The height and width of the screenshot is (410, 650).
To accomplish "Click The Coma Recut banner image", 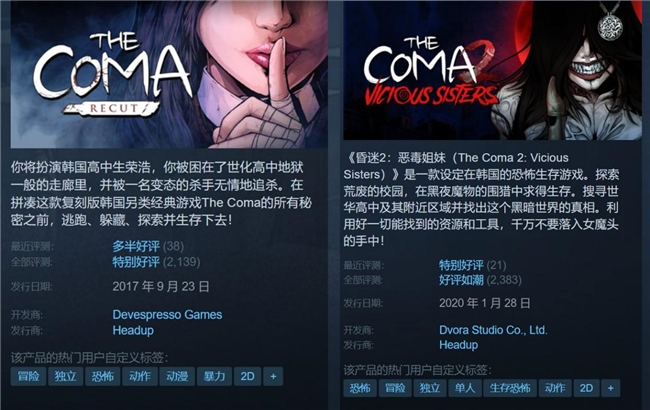I will pyautogui.click(x=169, y=75).
